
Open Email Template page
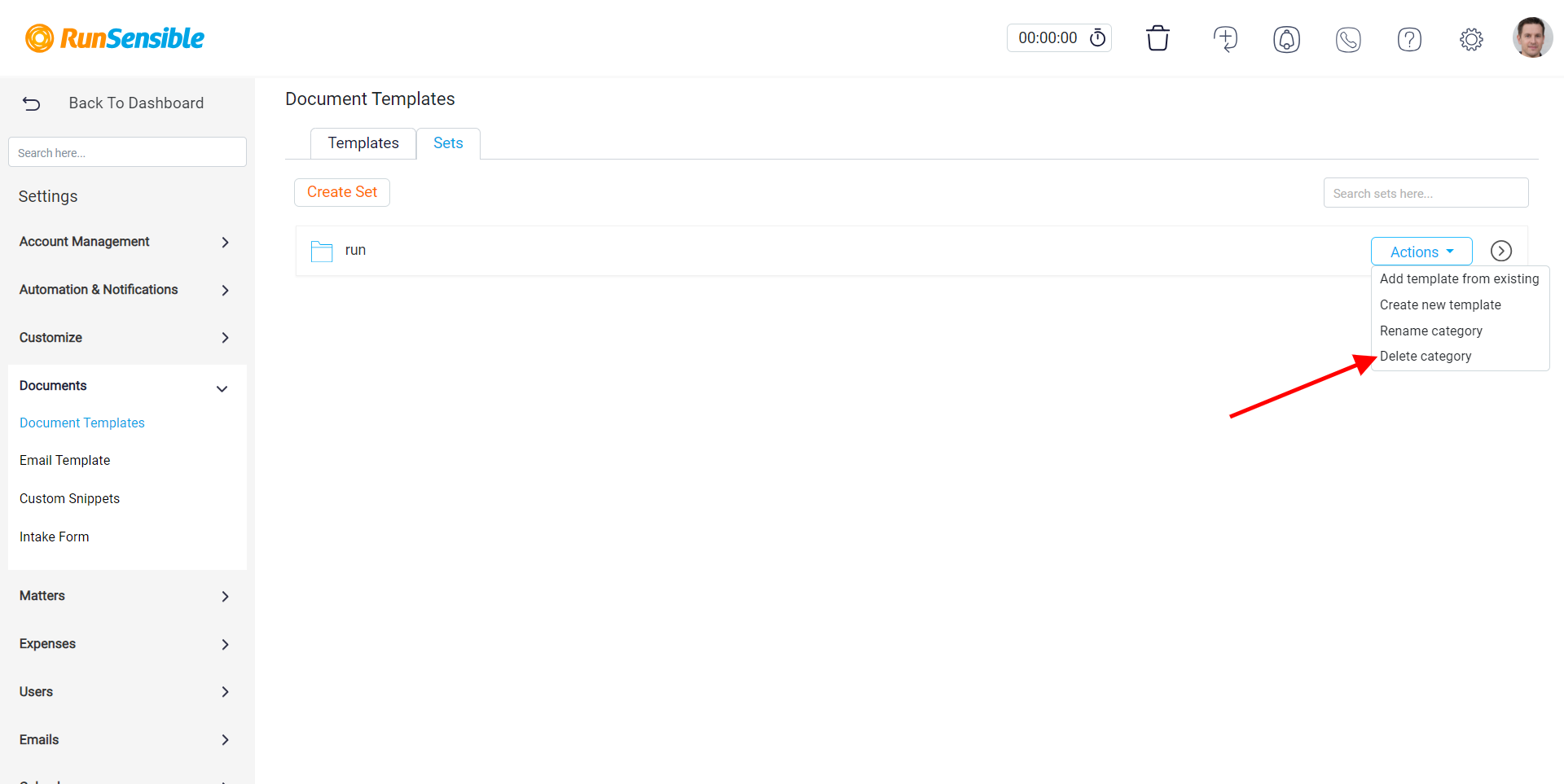tap(65, 461)
